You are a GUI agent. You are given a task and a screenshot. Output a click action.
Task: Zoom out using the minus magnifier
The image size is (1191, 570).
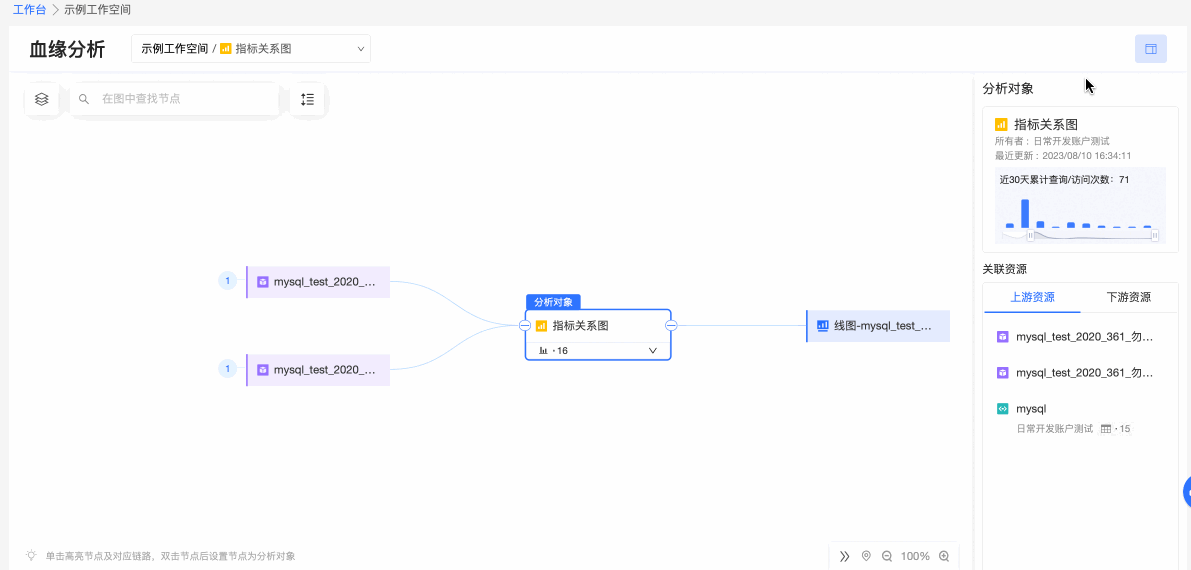(887, 556)
